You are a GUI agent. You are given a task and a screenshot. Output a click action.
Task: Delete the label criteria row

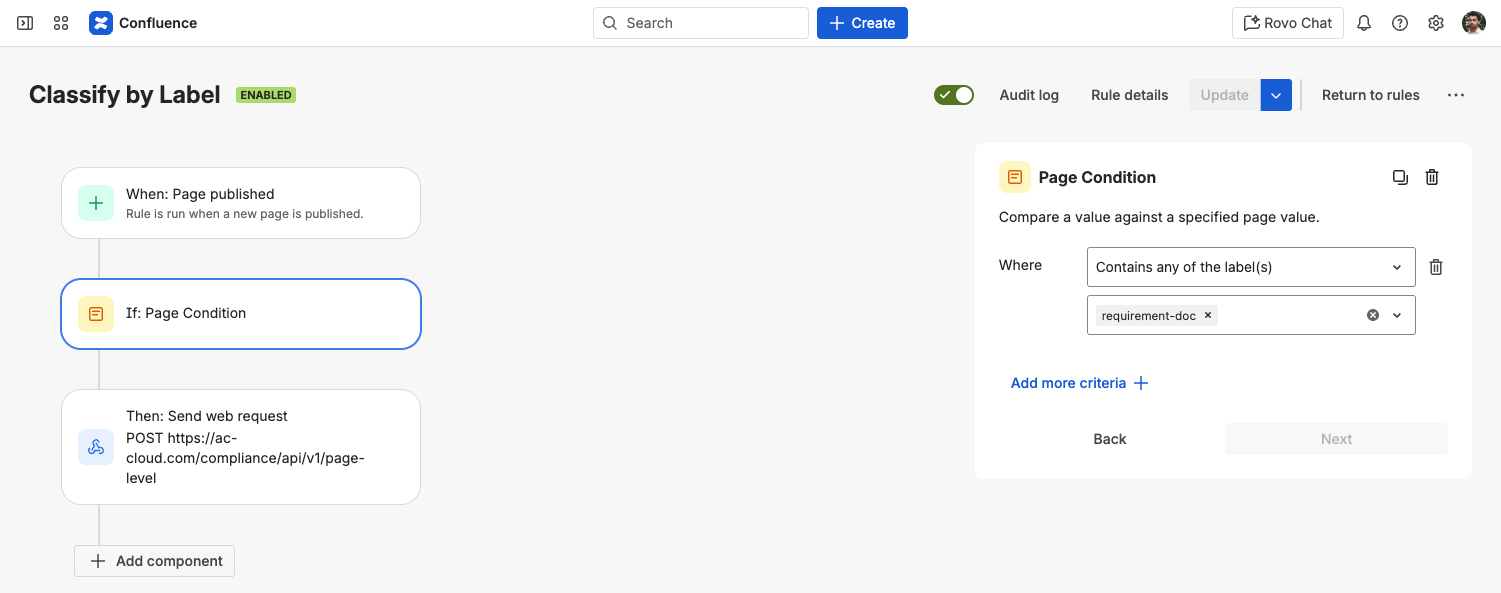click(1436, 267)
